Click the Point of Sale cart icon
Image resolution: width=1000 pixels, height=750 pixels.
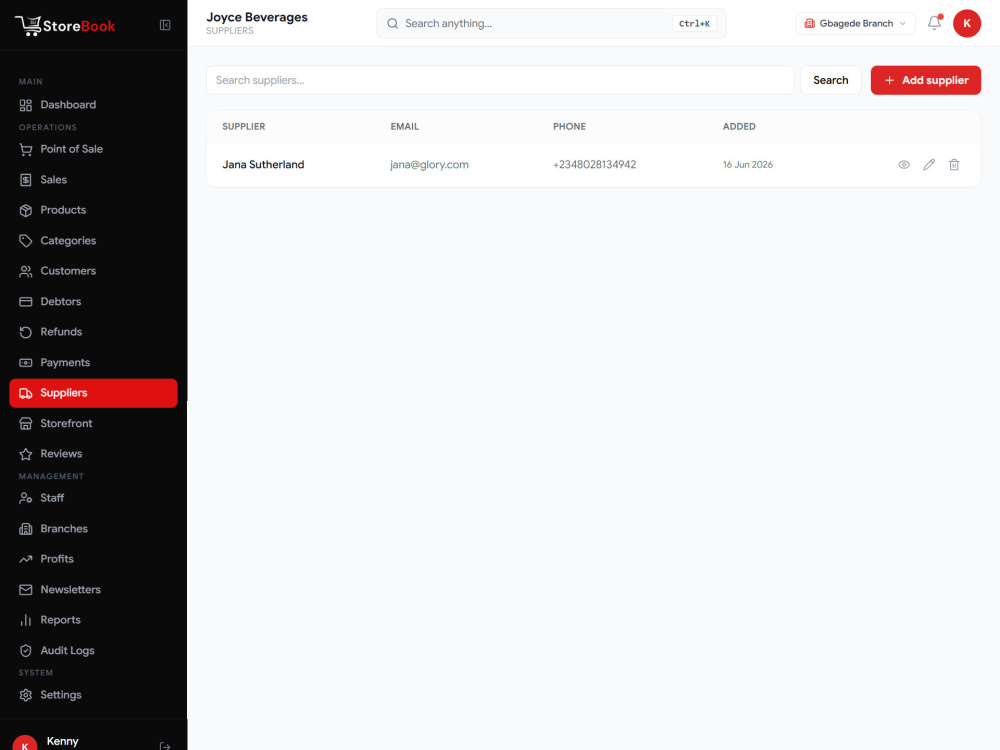[26, 149]
